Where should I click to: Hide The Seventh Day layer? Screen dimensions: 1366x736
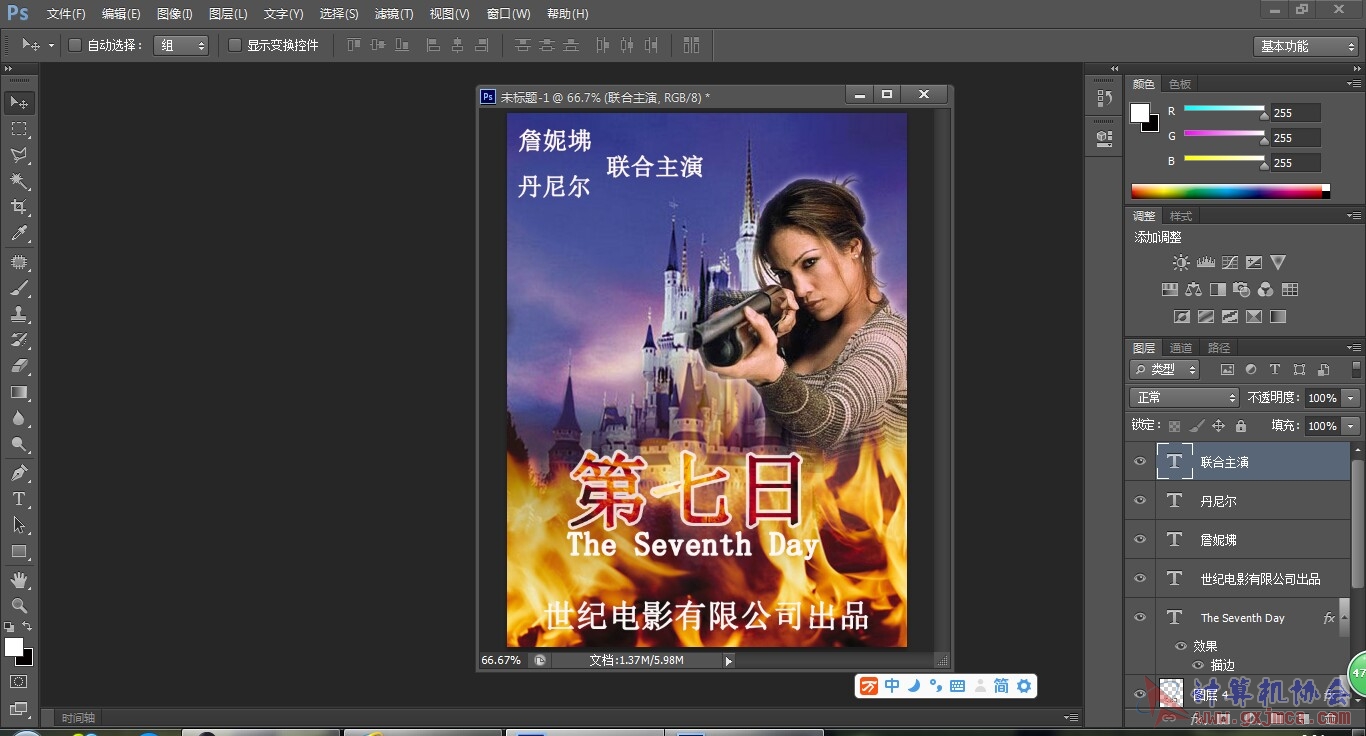[x=1140, y=617]
